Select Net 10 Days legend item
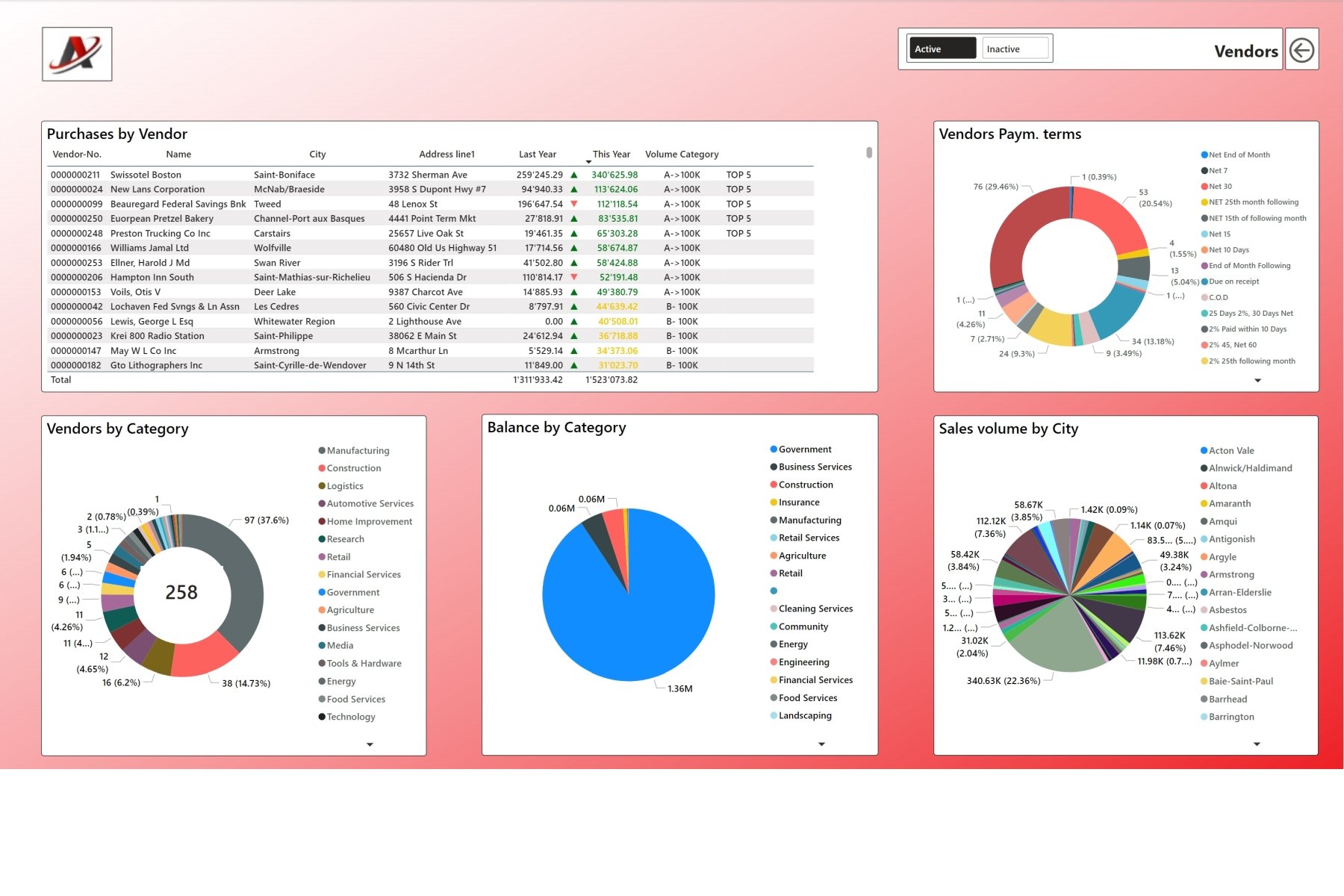This screenshot has width=1344, height=896. click(1225, 249)
